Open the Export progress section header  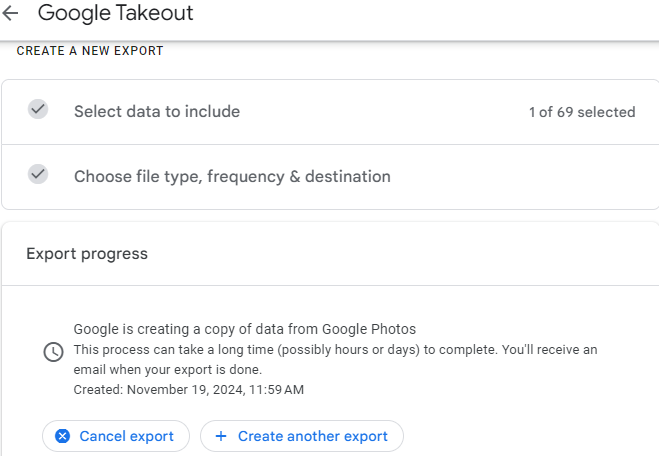87,254
